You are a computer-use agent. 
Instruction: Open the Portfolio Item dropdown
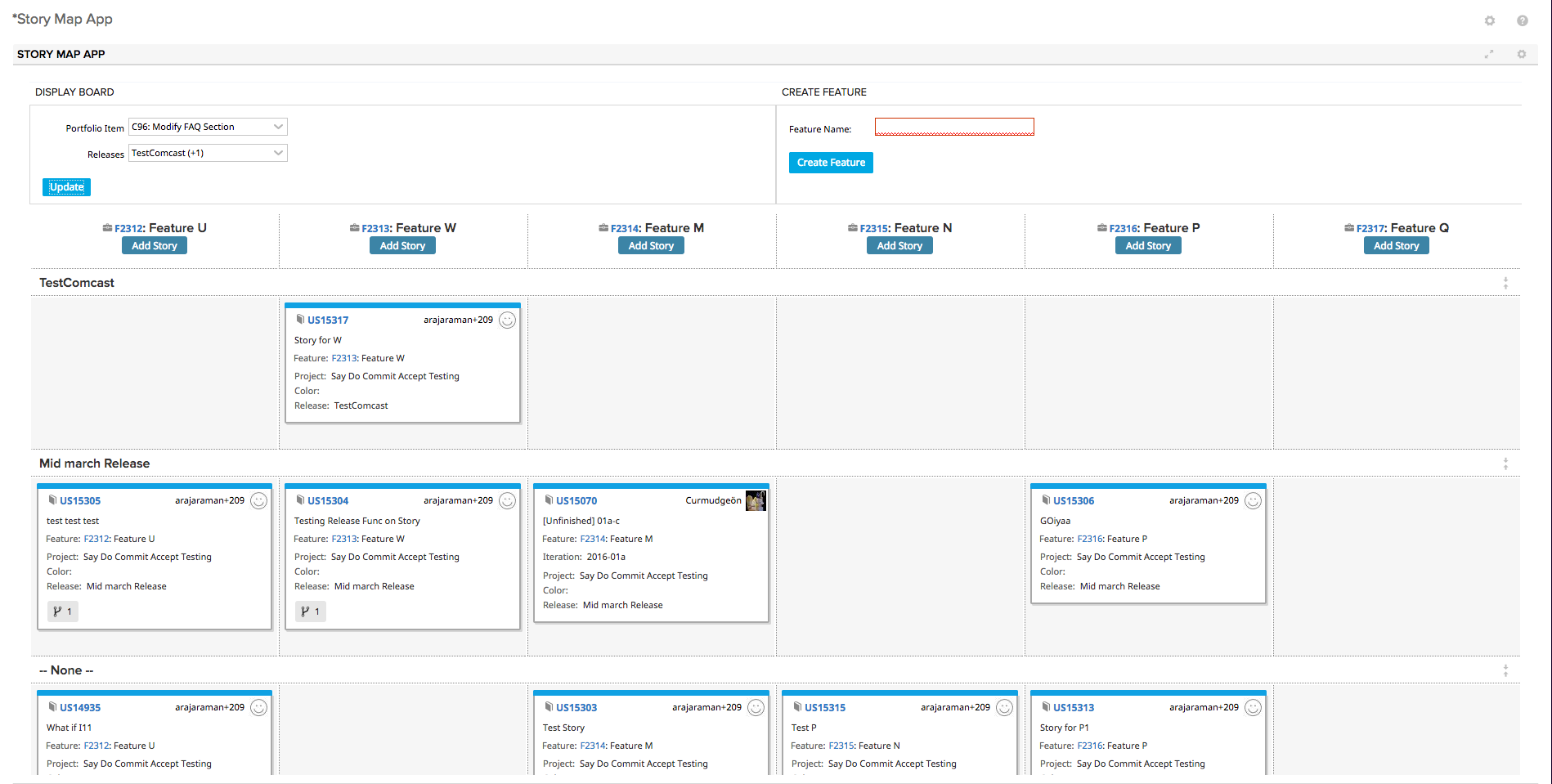[x=208, y=127]
